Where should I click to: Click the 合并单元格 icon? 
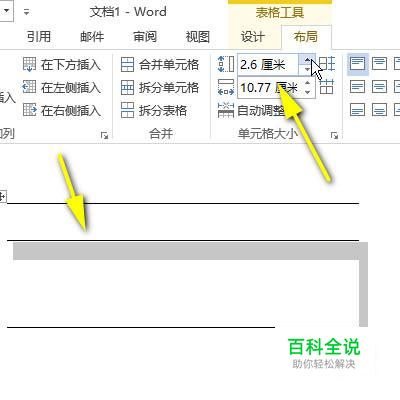point(127,64)
